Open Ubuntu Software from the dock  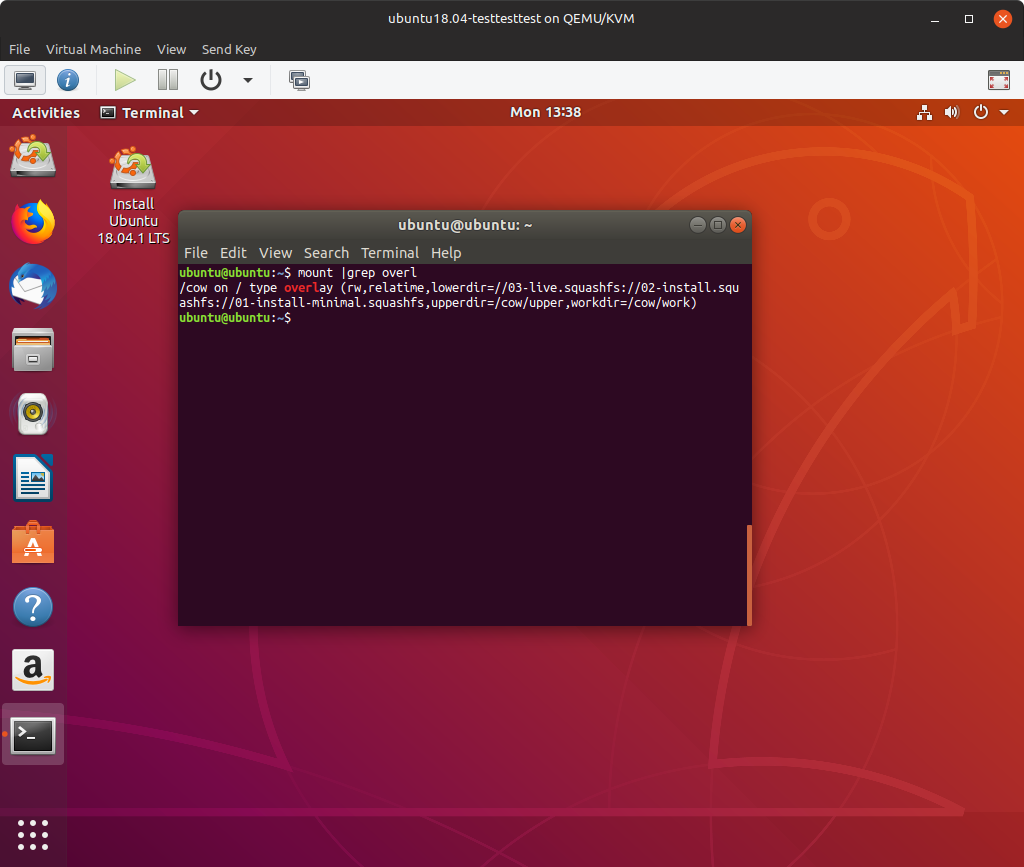(33, 543)
